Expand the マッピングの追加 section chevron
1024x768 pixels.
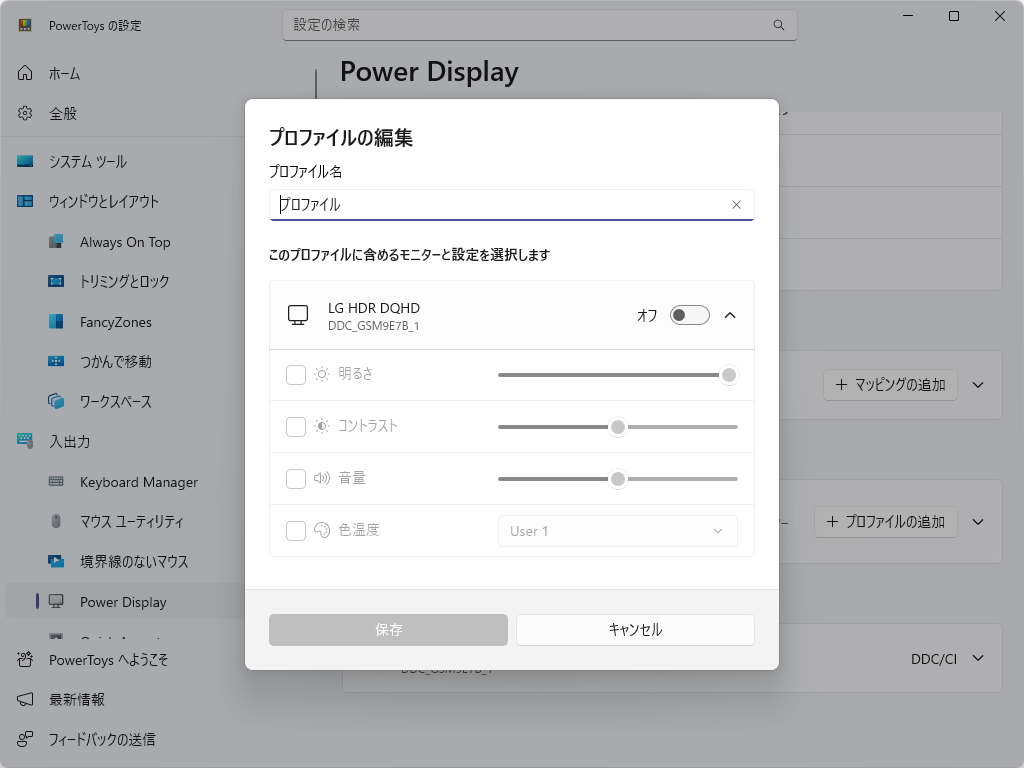(x=978, y=385)
